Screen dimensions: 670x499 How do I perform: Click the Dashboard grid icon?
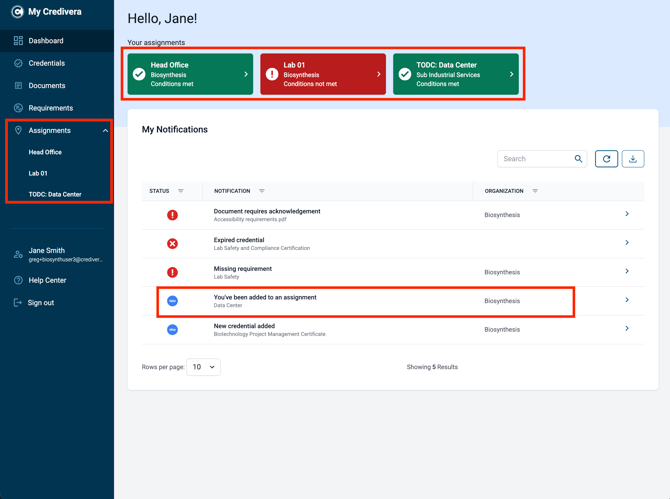click(18, 41)
